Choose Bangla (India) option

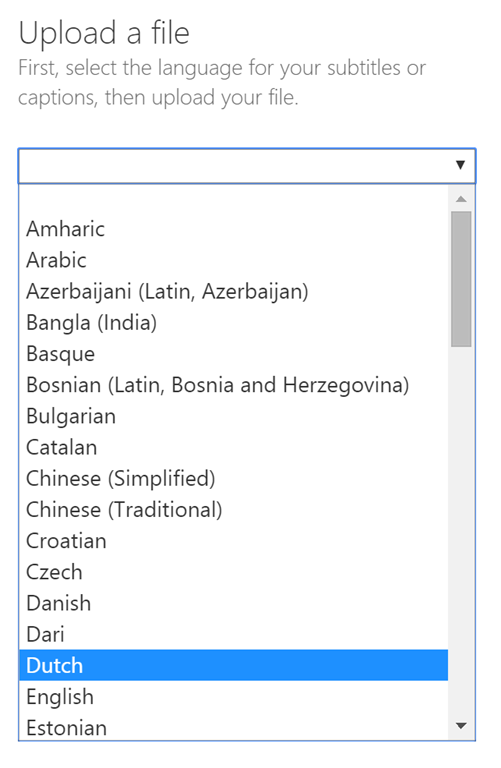pos(234,323)
